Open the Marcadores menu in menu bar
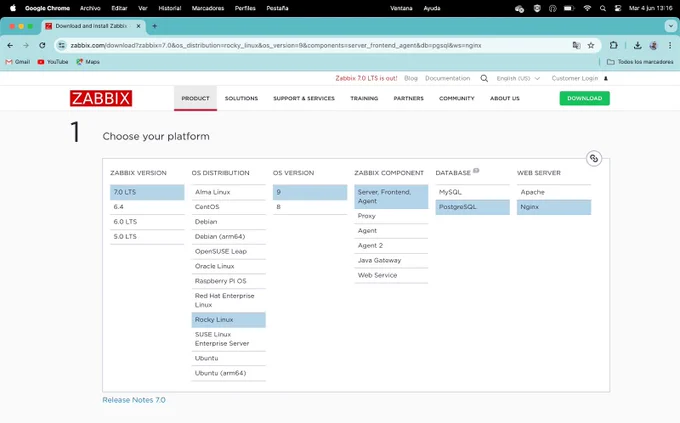 208,8
